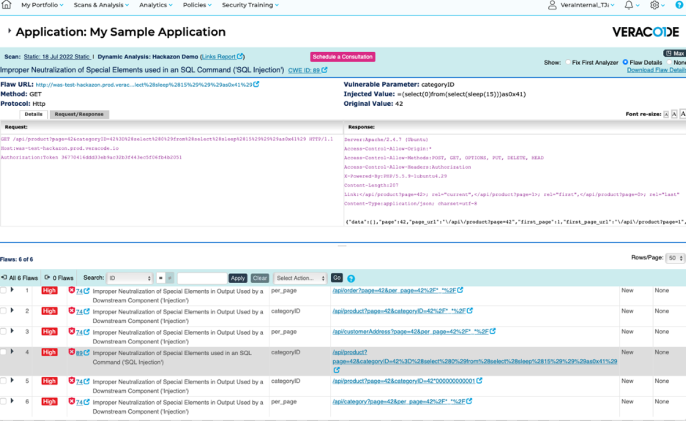
Task: Check the checkbox for flaw row 2
Action: (x=3, y=311)
